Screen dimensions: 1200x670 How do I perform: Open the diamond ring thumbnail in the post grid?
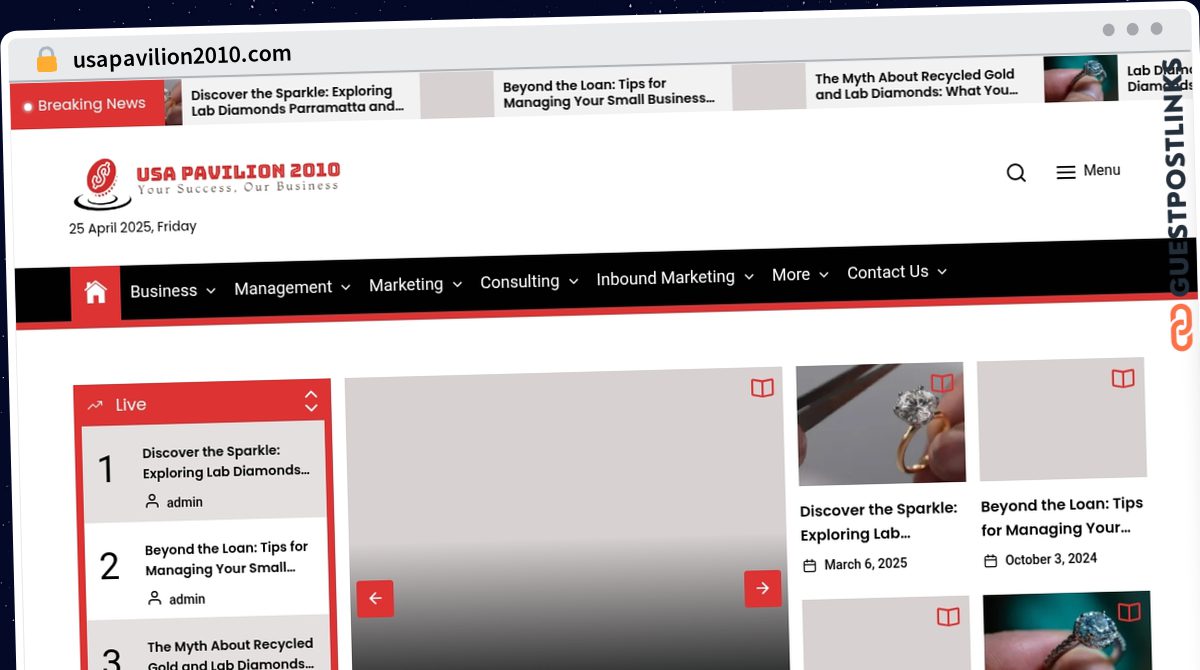(x=881, y=423)
